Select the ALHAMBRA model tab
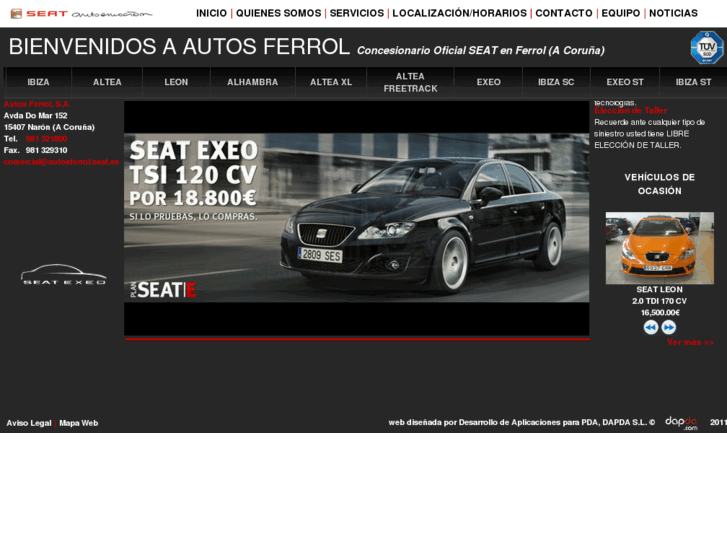 (x=253, y=82)
